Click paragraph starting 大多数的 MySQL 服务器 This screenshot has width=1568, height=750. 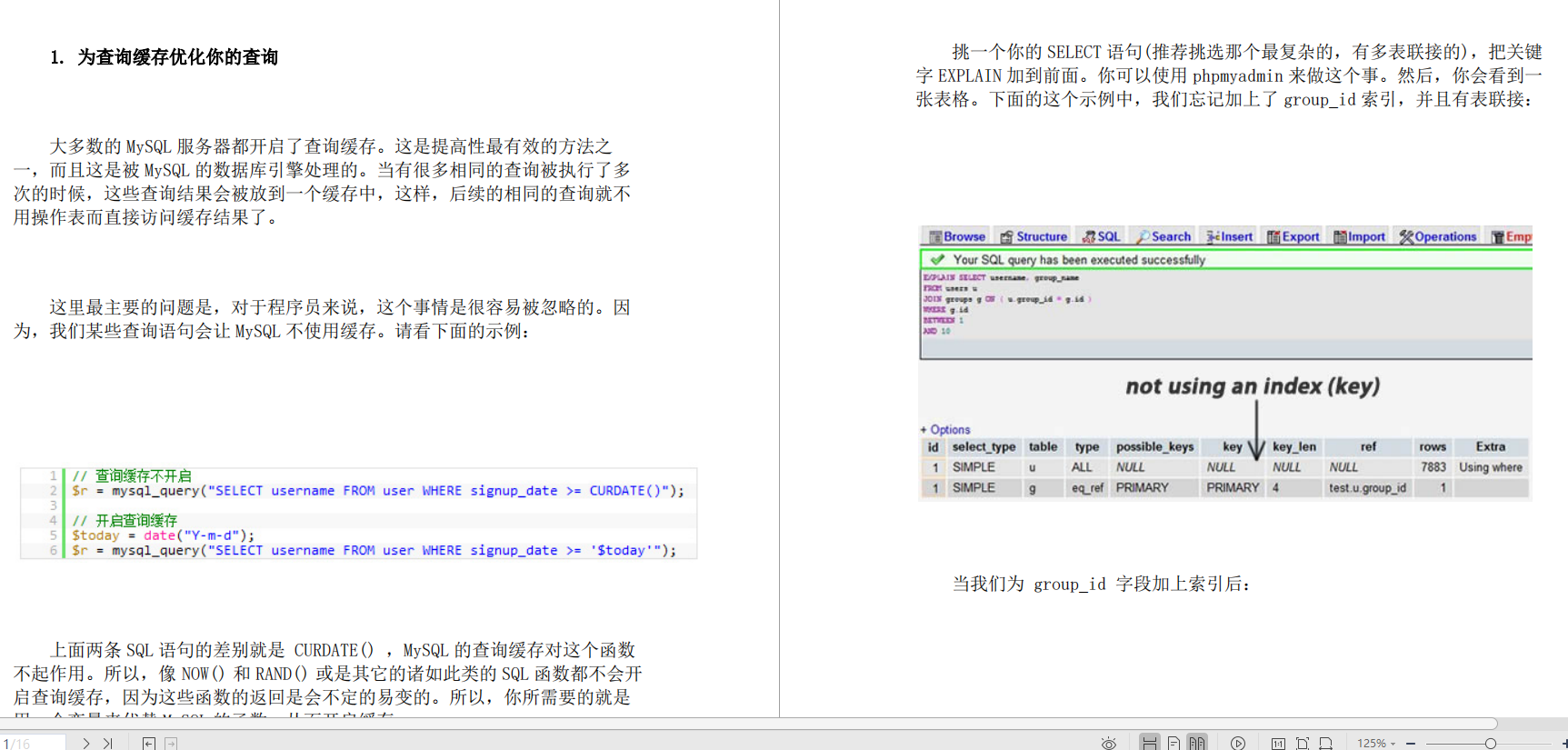[322, 181]
